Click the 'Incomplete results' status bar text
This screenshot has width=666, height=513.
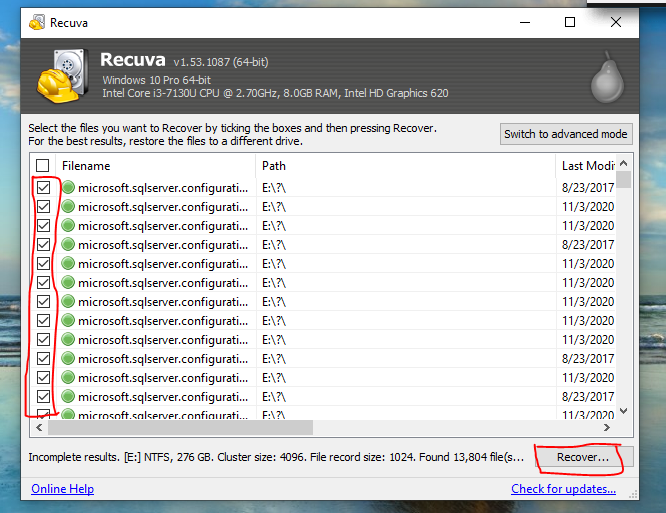tap(276, 457)
